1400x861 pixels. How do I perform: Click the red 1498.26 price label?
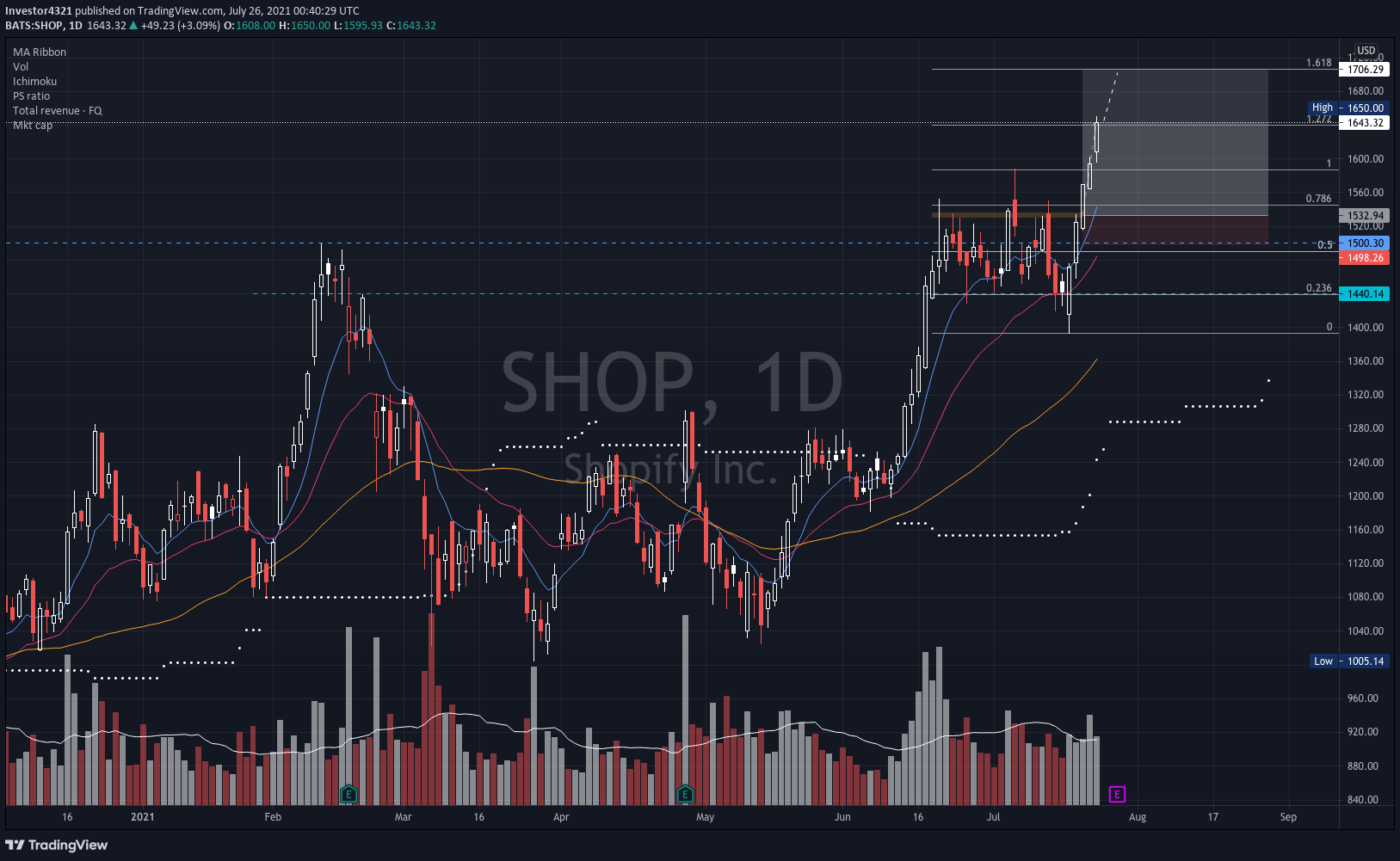[x=1365, y=258]
